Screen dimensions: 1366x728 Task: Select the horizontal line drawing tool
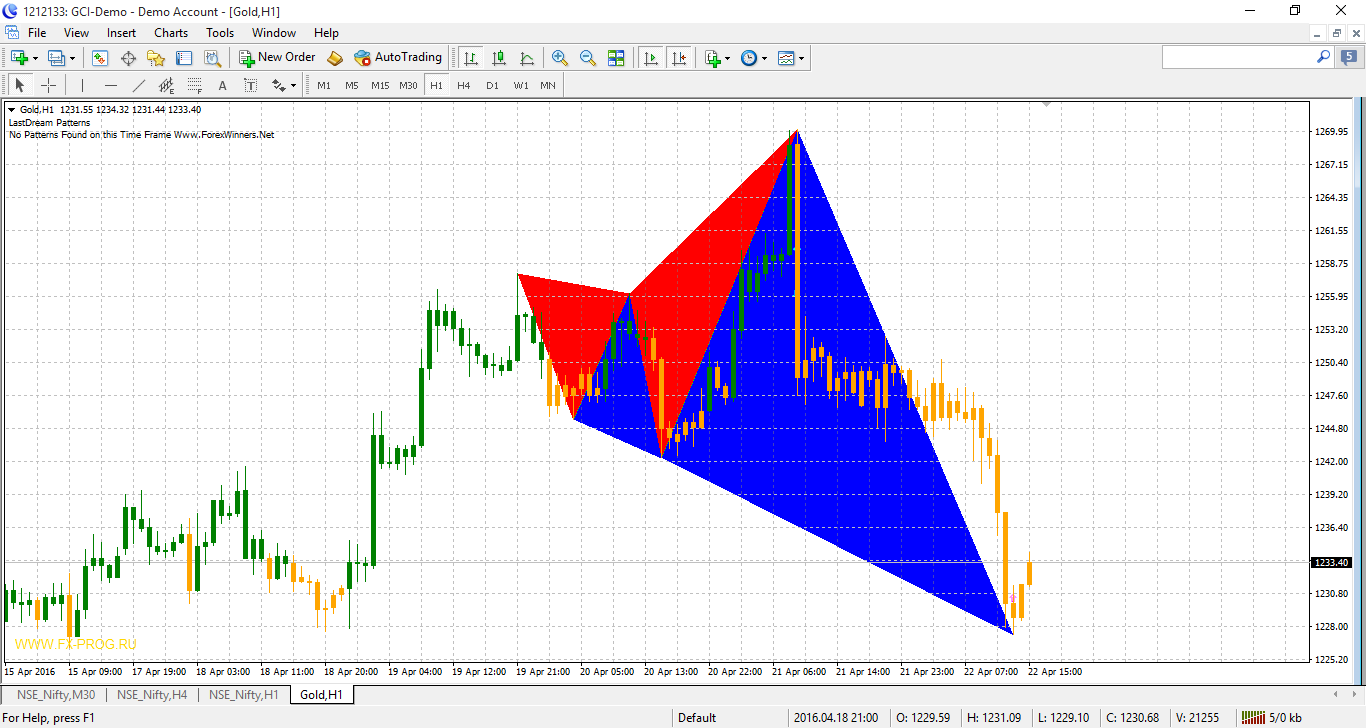[110, 84]
